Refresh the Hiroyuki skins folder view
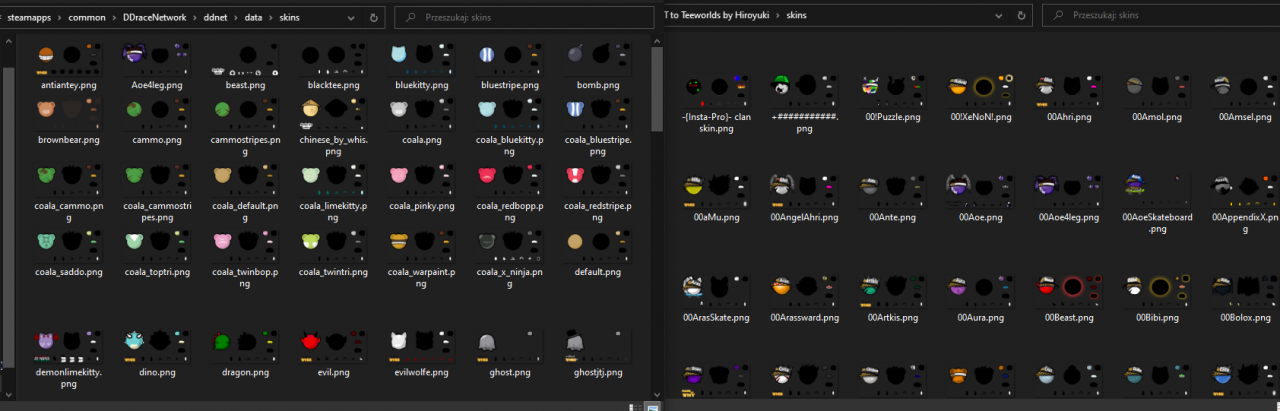 pos(1021,17)
